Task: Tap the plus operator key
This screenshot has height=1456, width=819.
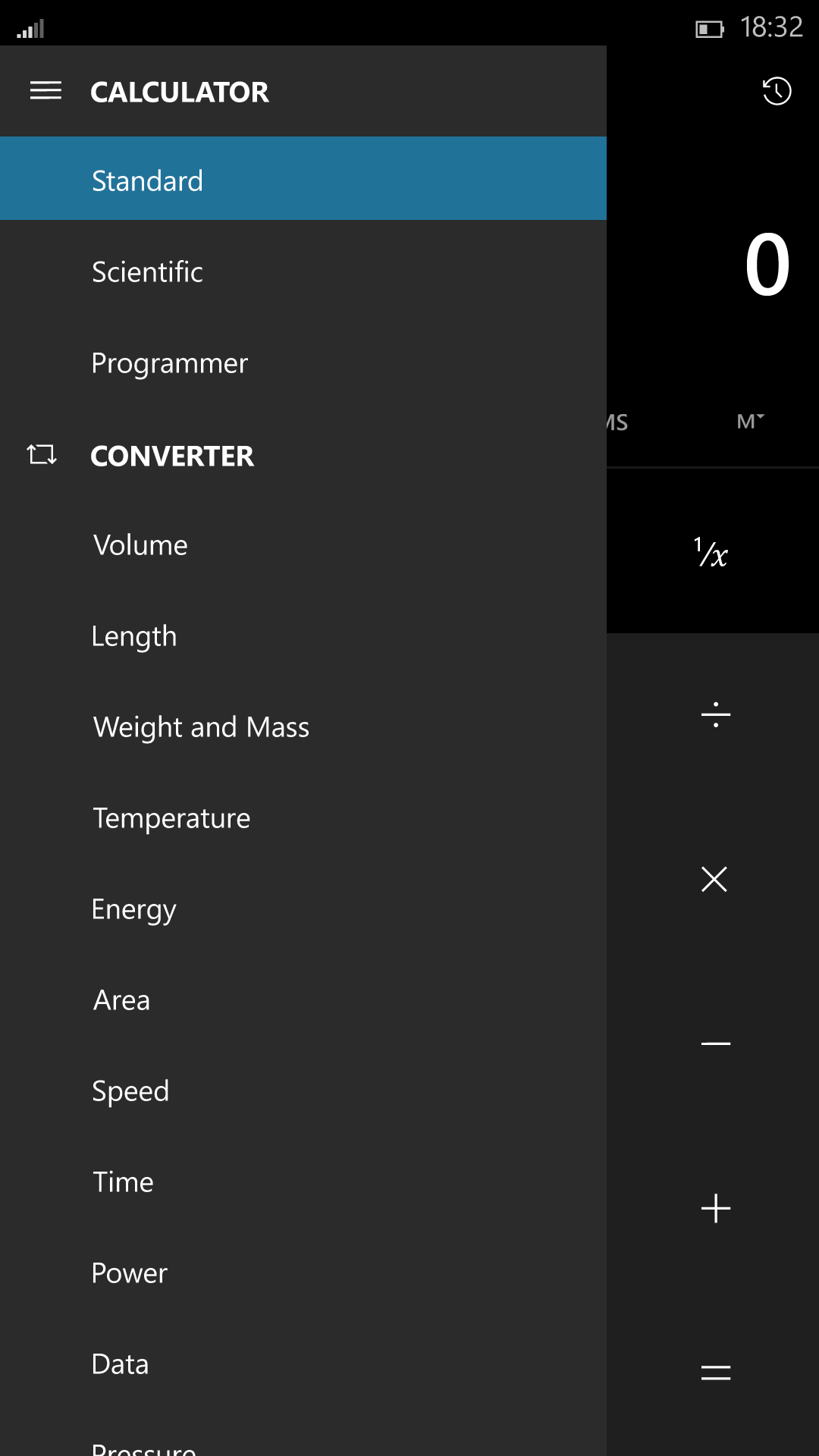Action: tap(715, 1208)
